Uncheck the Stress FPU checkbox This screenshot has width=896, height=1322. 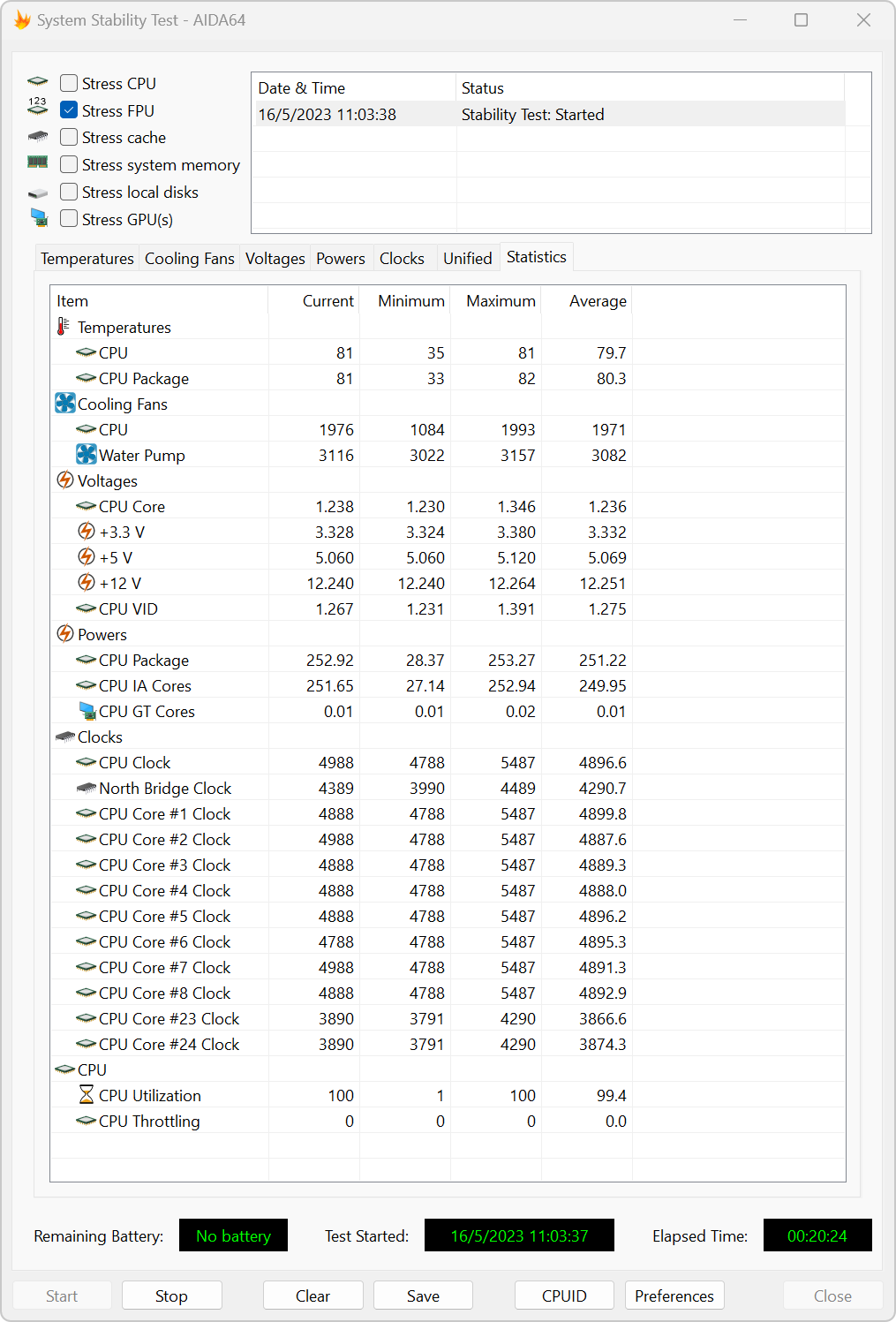(x=69, y=110)
